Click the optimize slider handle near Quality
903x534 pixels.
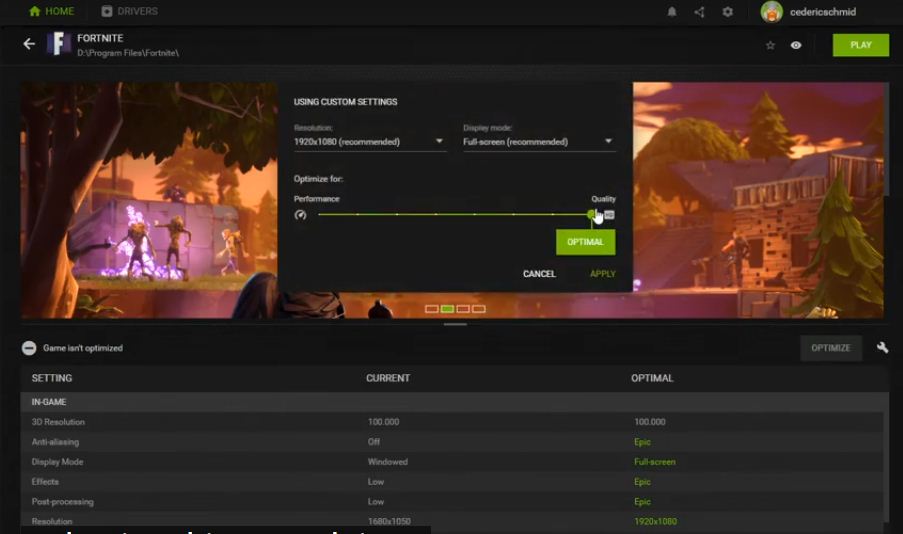pos(591,214)
